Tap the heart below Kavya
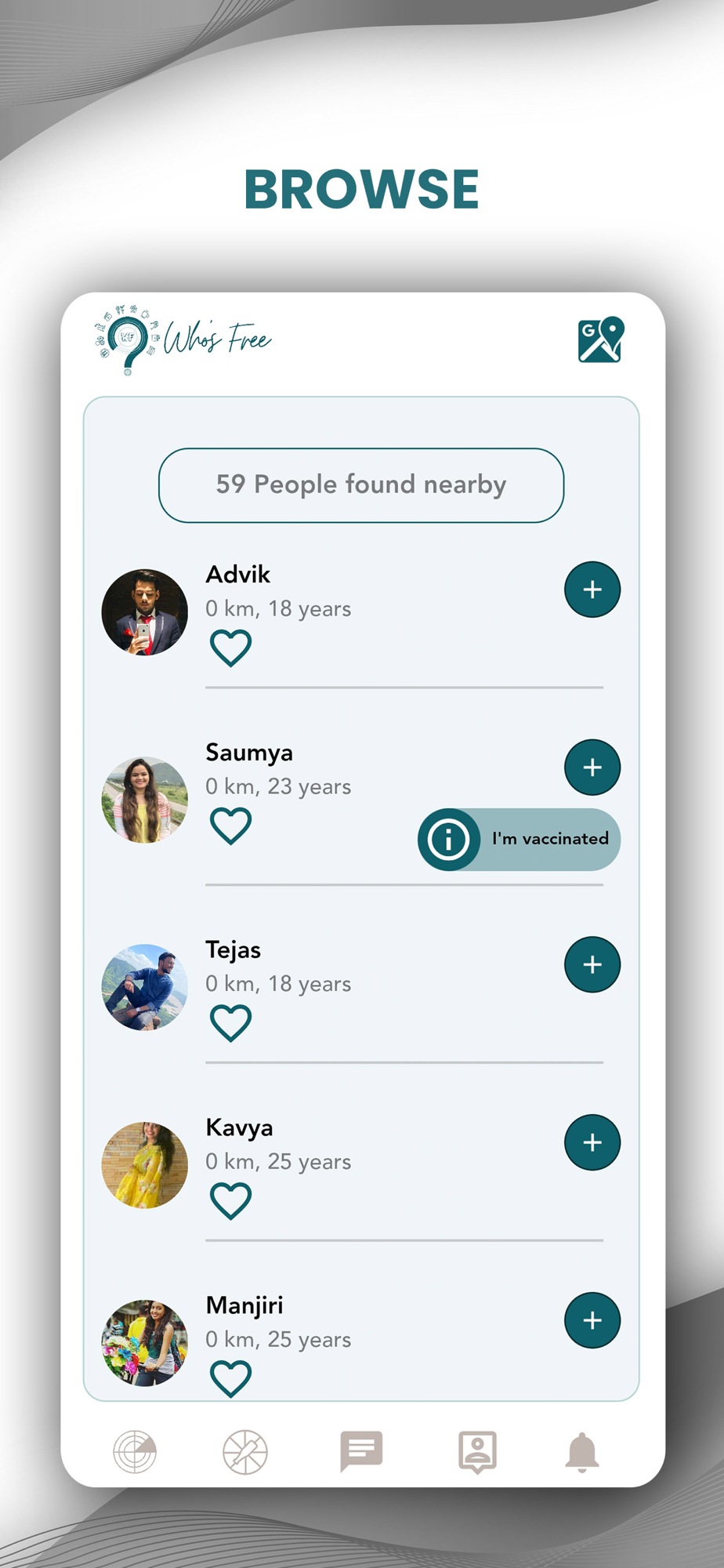The width and height of the screenshot is (724, 1568). tap(230, 1200)
